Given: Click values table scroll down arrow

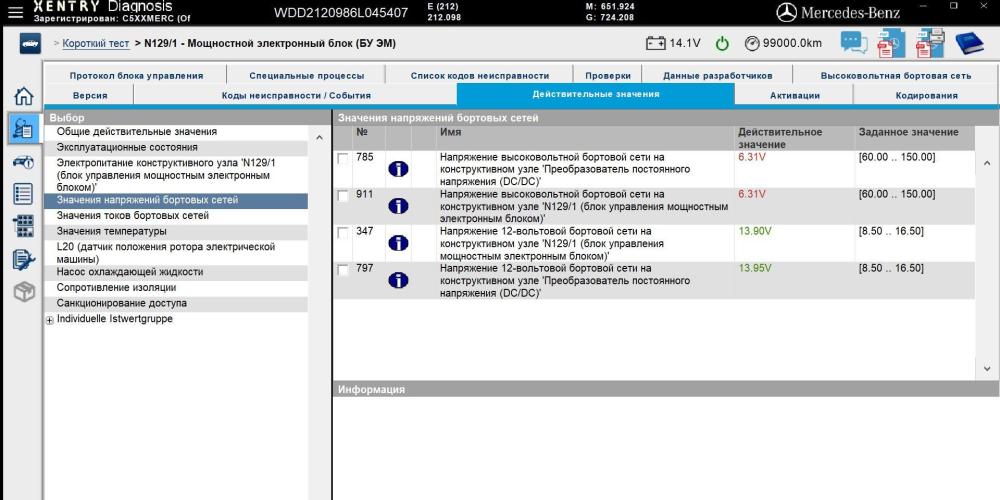Looking at the screenshot, I should pyautogui.click(x=987, y=368).
